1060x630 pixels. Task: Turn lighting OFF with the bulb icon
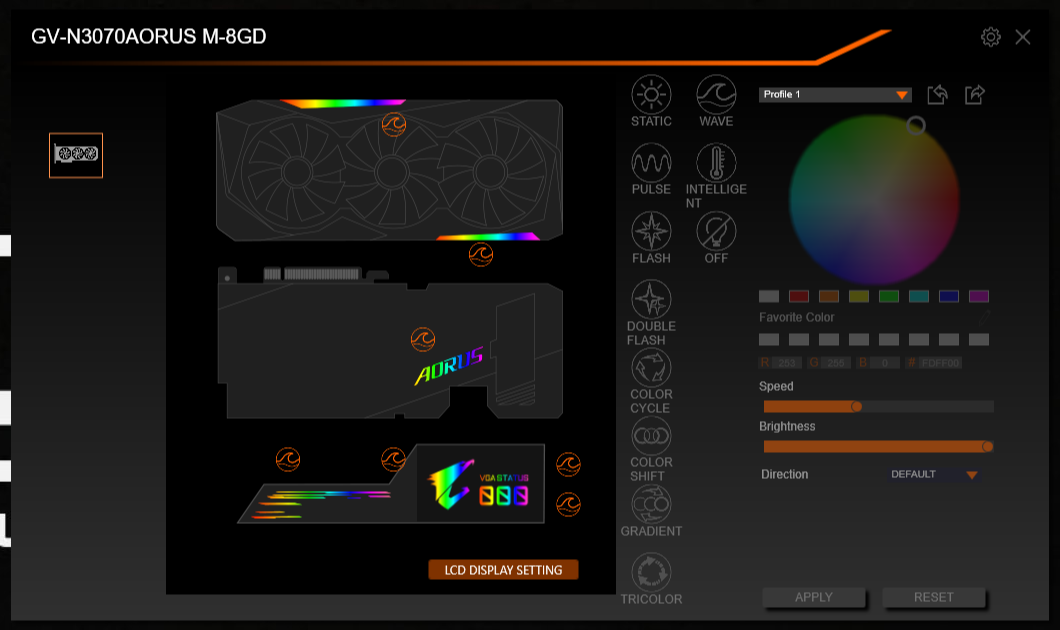[x=716, y=231]
